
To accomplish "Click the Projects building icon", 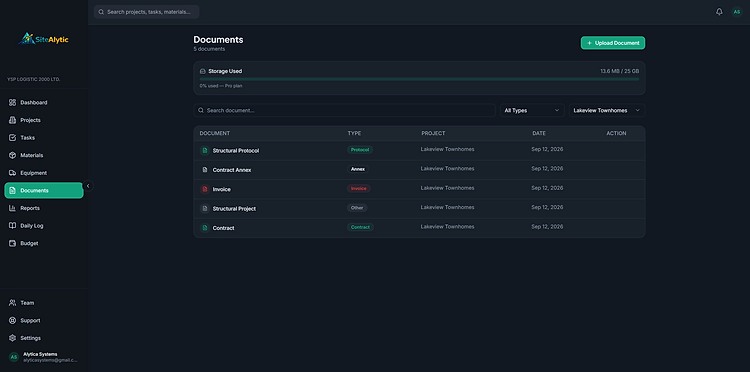I will click(x=12, y=120).
